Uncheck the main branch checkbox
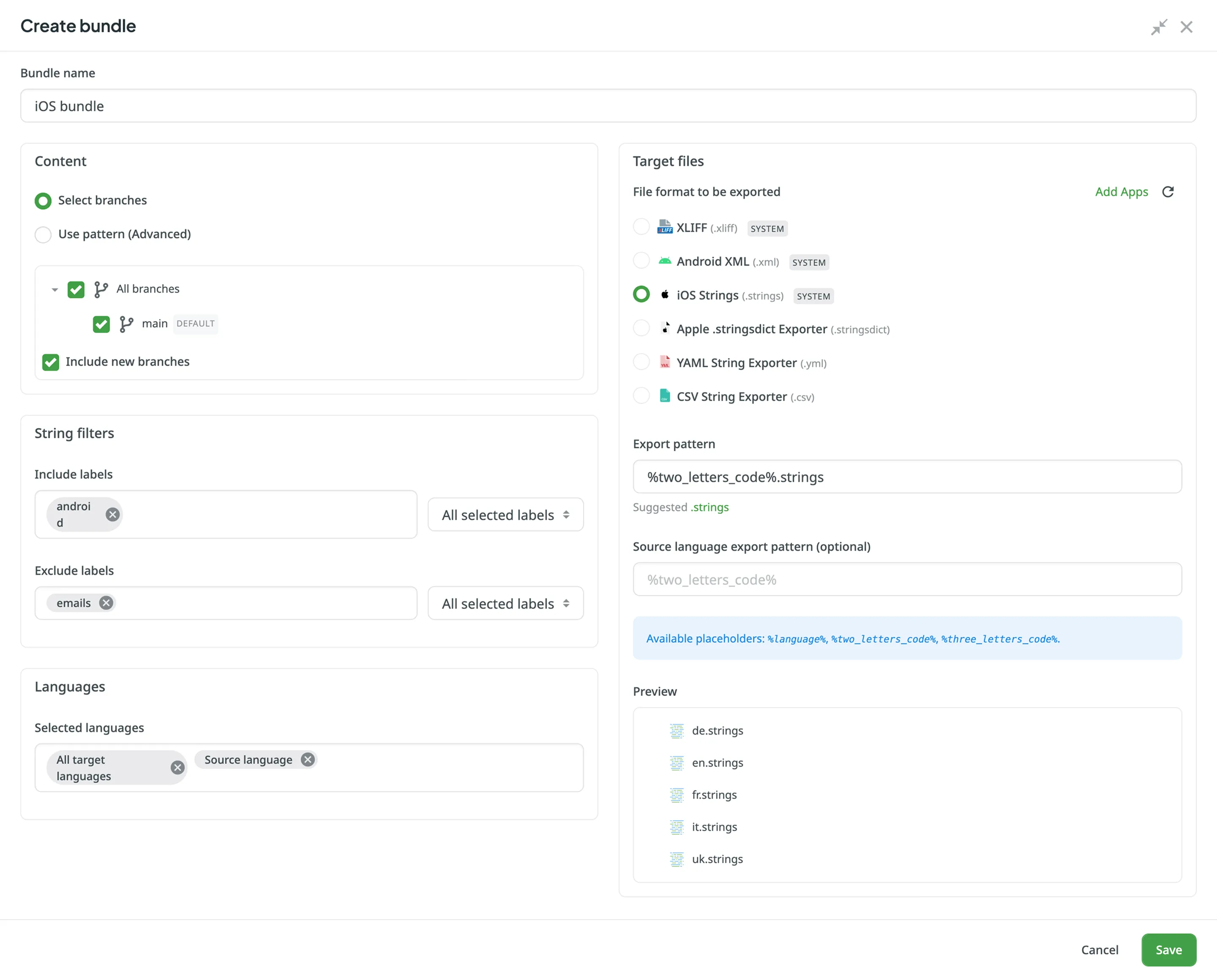The width and height of the screenshot is (1217, 980). tap(101, 324)
